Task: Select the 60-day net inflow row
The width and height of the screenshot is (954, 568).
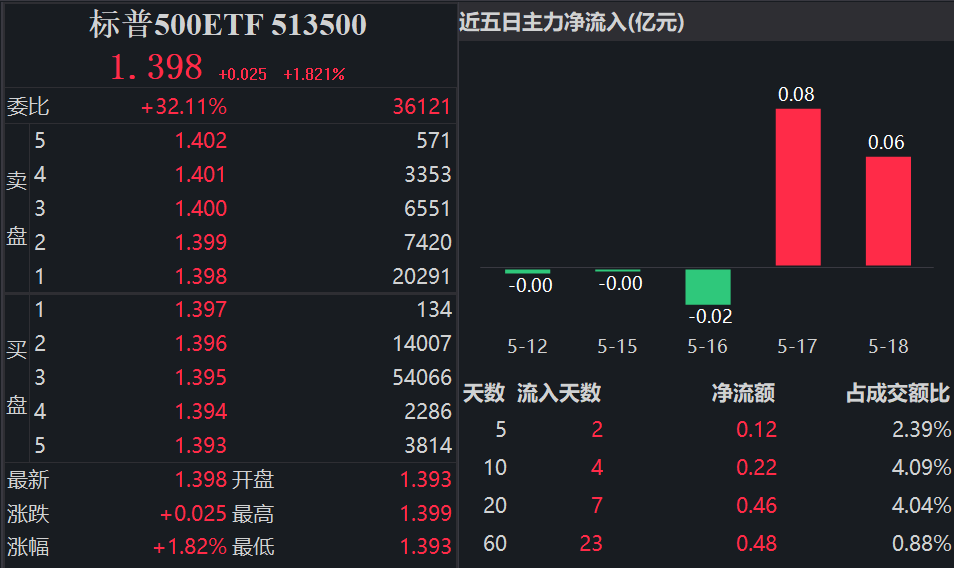Action: click(x=705, y=544)
